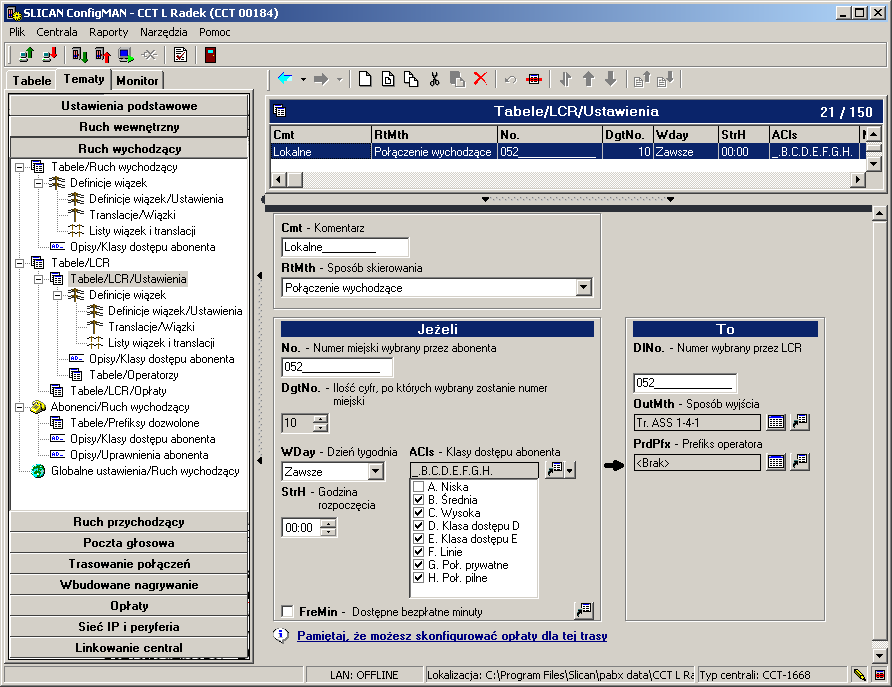Open the back arrow history dropdown
The width and height of the screenshot is (892, 687).
(x=303, y=80)
